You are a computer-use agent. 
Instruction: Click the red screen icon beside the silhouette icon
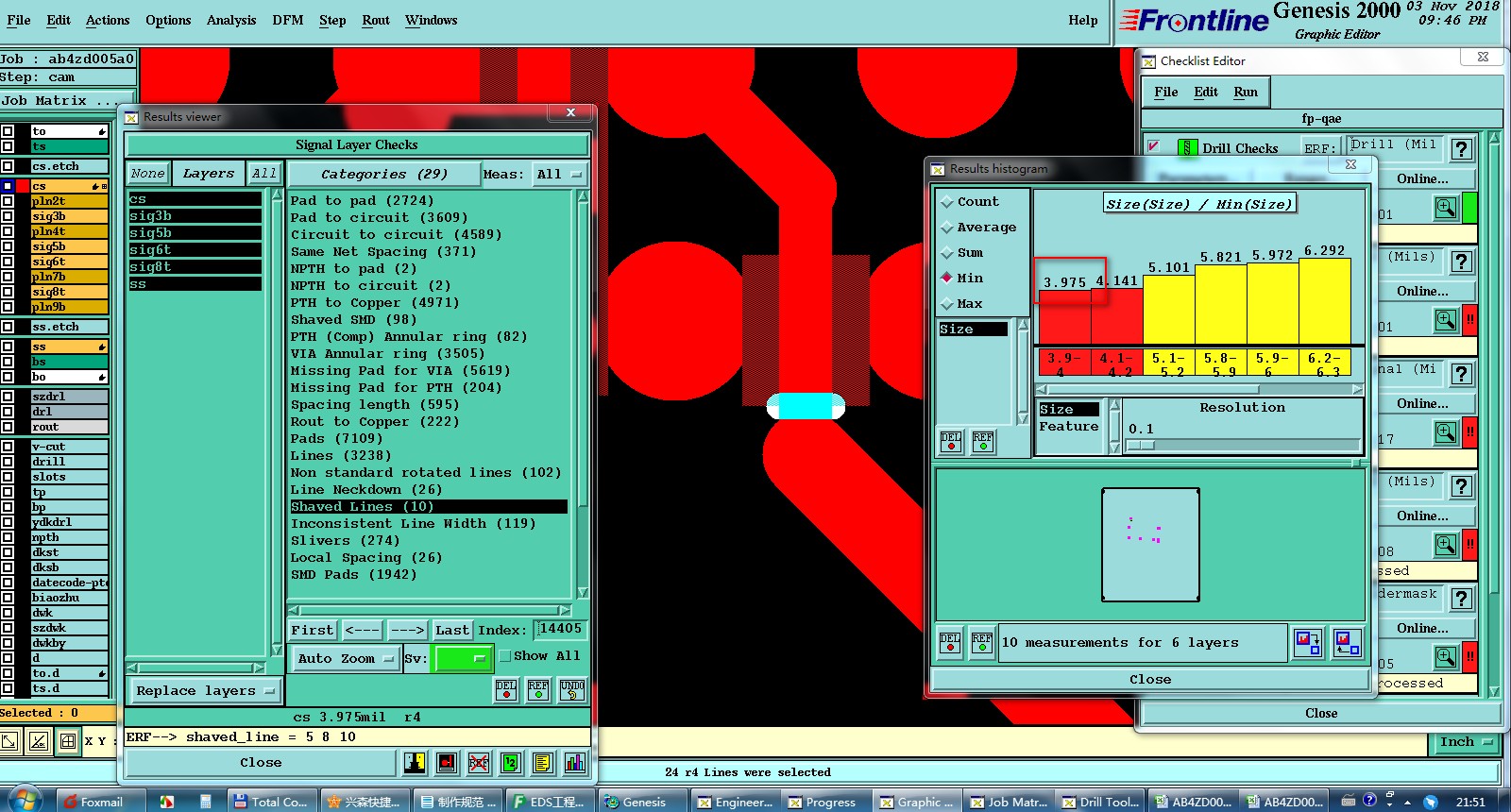447,763
